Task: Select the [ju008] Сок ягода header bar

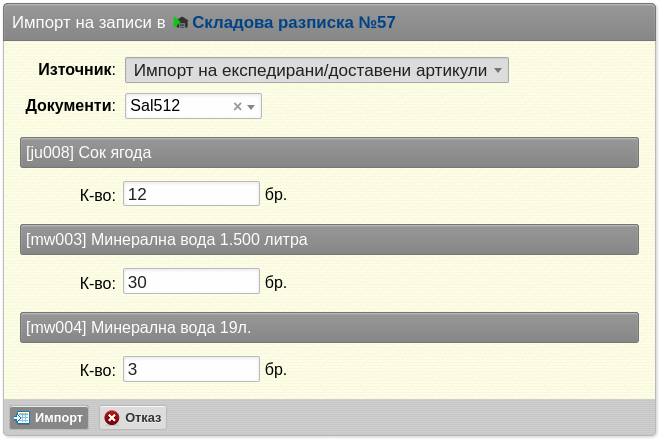Action: coord(330,153)
